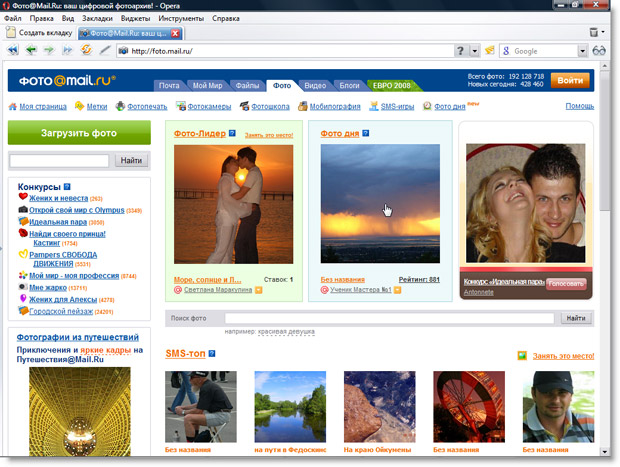Open the Справка menu
Viewport: 620px width, 467px height.
tap(226, 18)
